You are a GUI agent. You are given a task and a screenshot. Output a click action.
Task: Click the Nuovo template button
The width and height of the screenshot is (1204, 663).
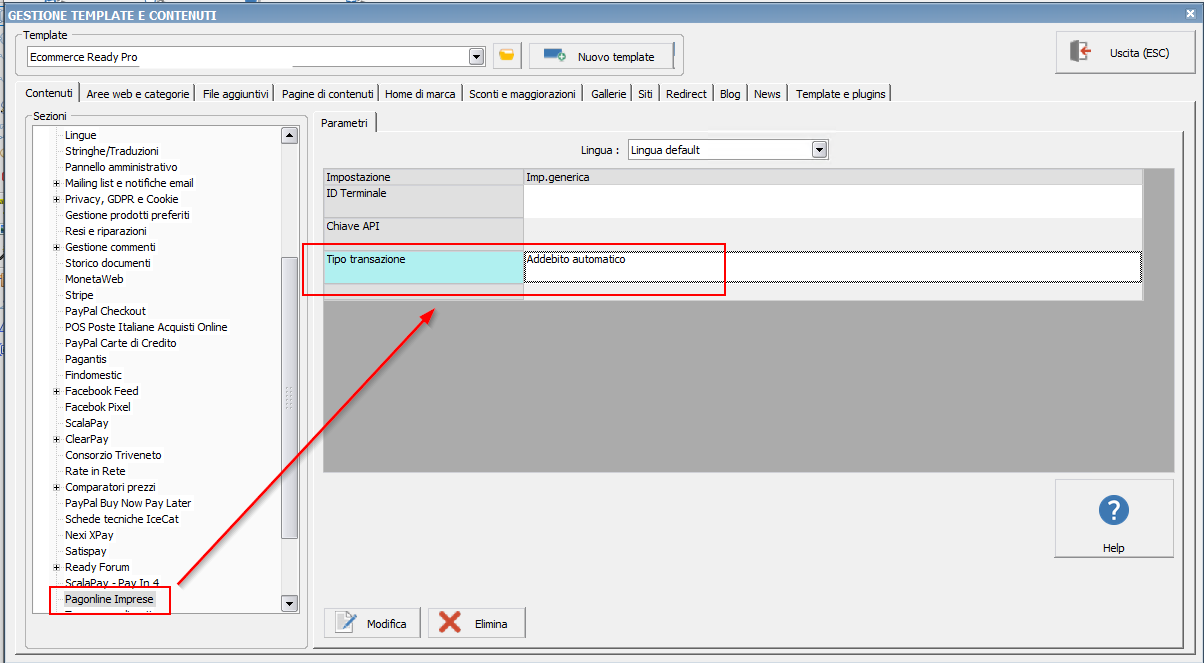click(x=601, y=56)
